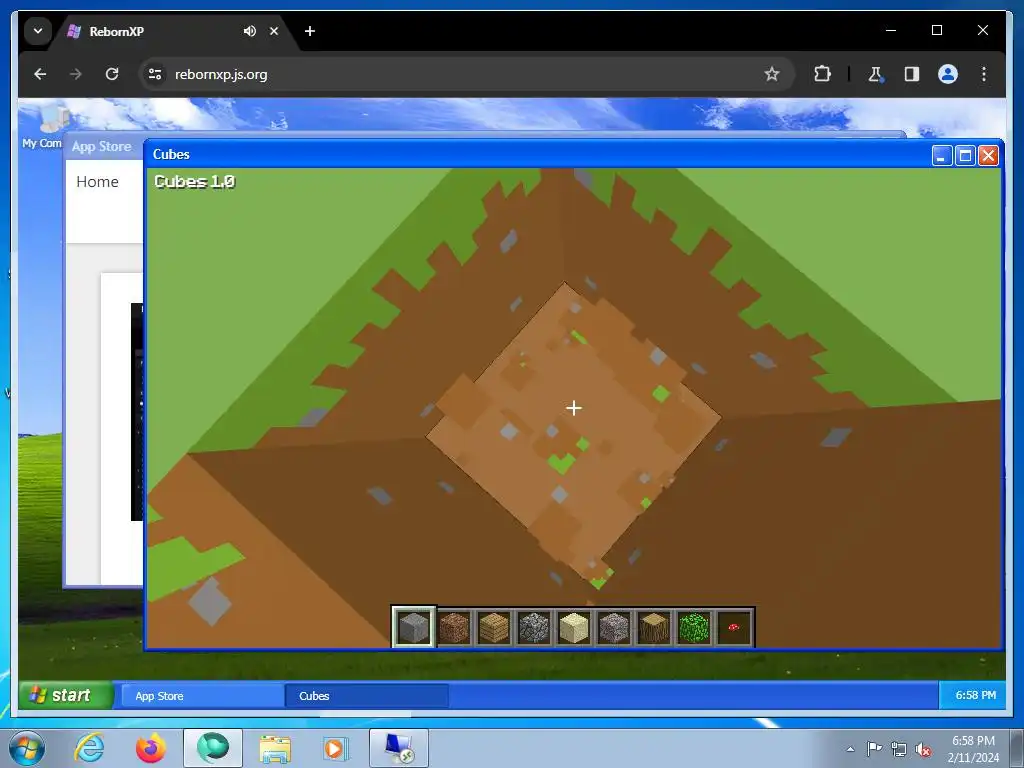Close the Cubes window
1024x768 pixels.
point(988,155)
